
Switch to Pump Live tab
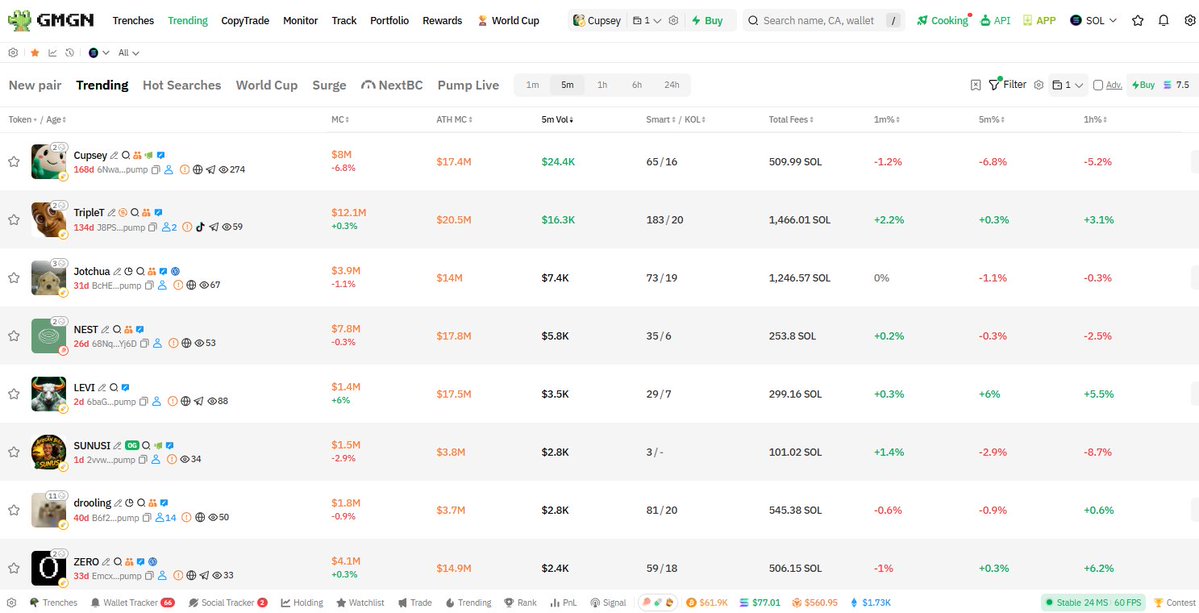point(468,85)
